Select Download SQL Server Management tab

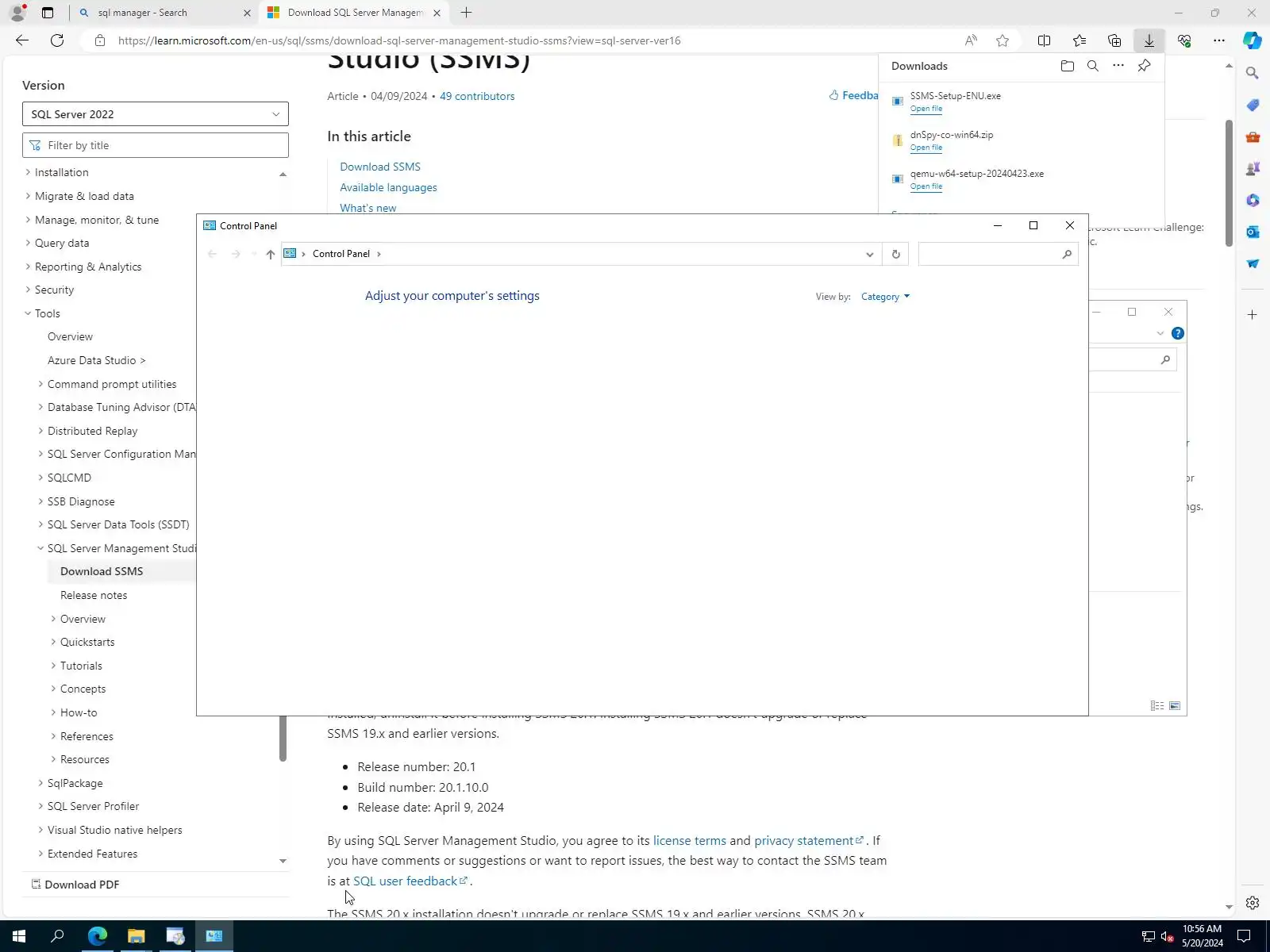355,13
